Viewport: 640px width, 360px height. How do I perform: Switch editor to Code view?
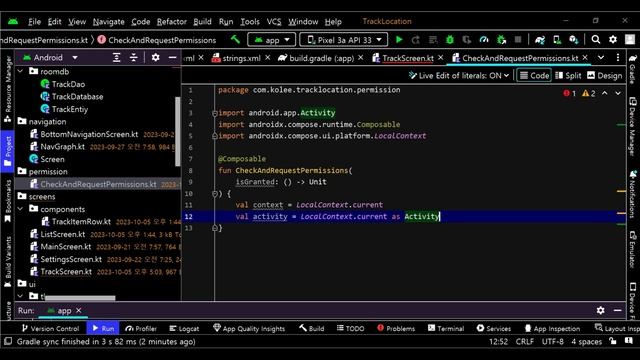[534, 76]
